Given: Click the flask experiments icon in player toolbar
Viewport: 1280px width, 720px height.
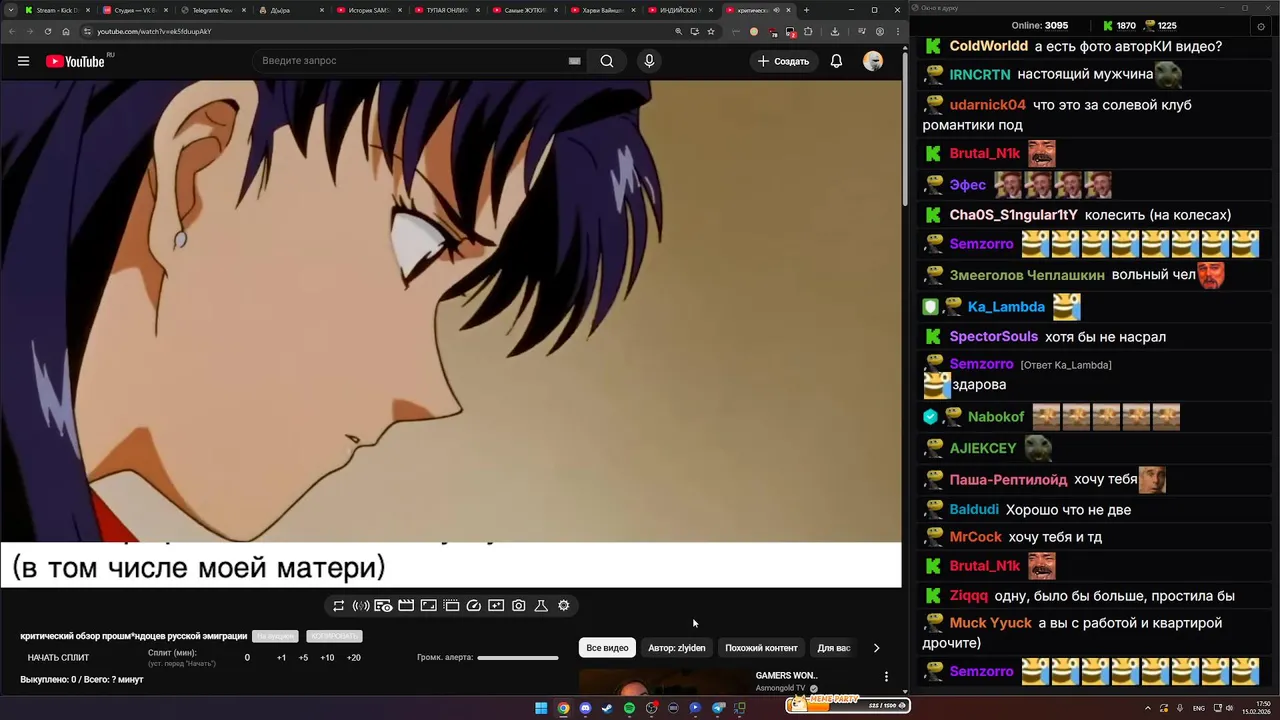Looking at the screenshot, I should 541,606.
